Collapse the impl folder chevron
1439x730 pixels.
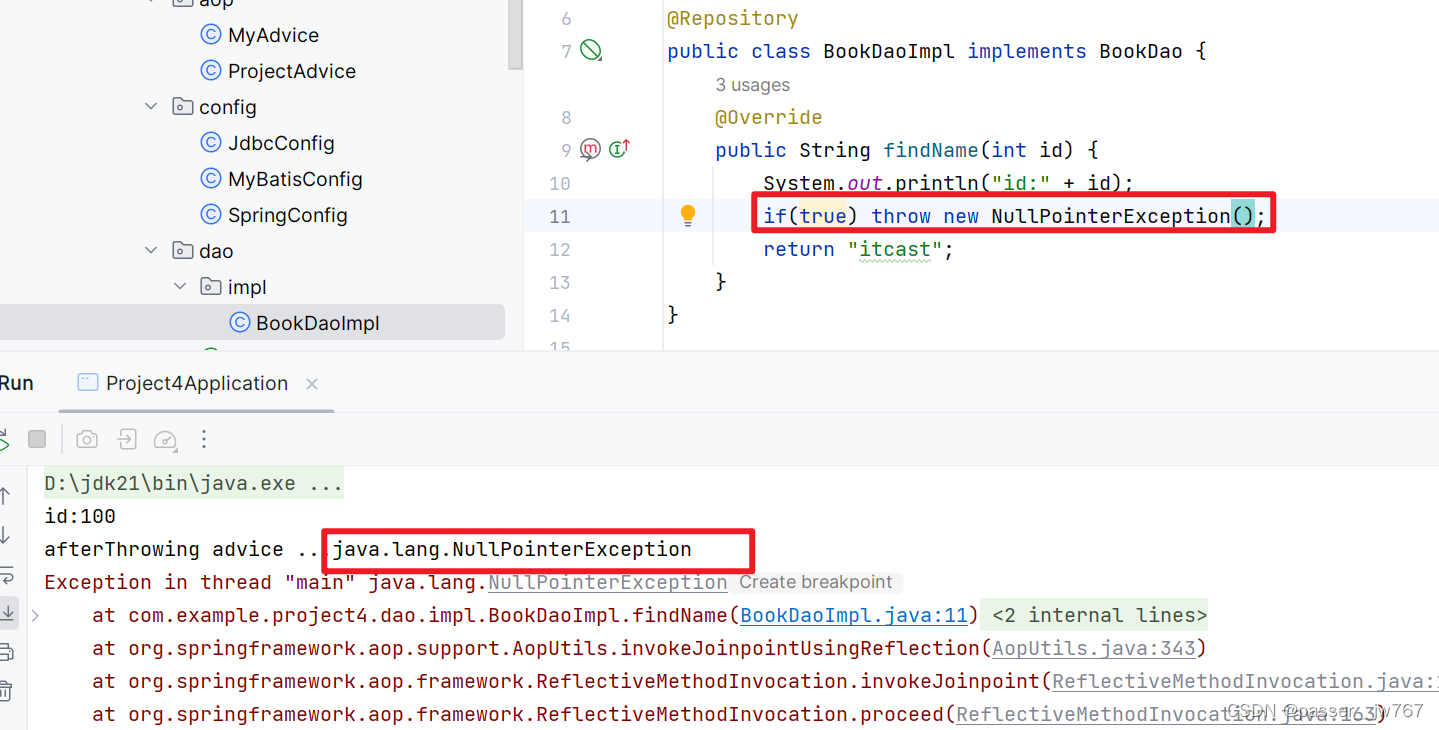coord(180,287)
